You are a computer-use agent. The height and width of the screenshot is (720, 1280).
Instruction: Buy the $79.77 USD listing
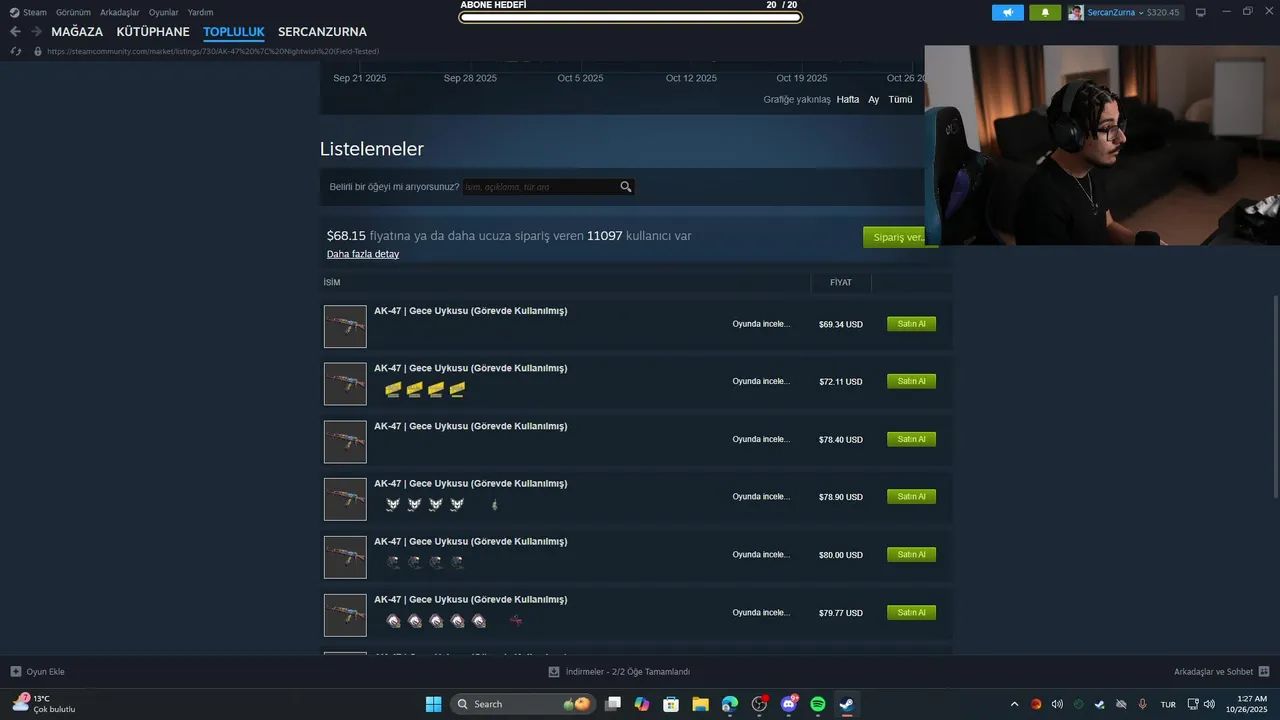pos(911,612)
